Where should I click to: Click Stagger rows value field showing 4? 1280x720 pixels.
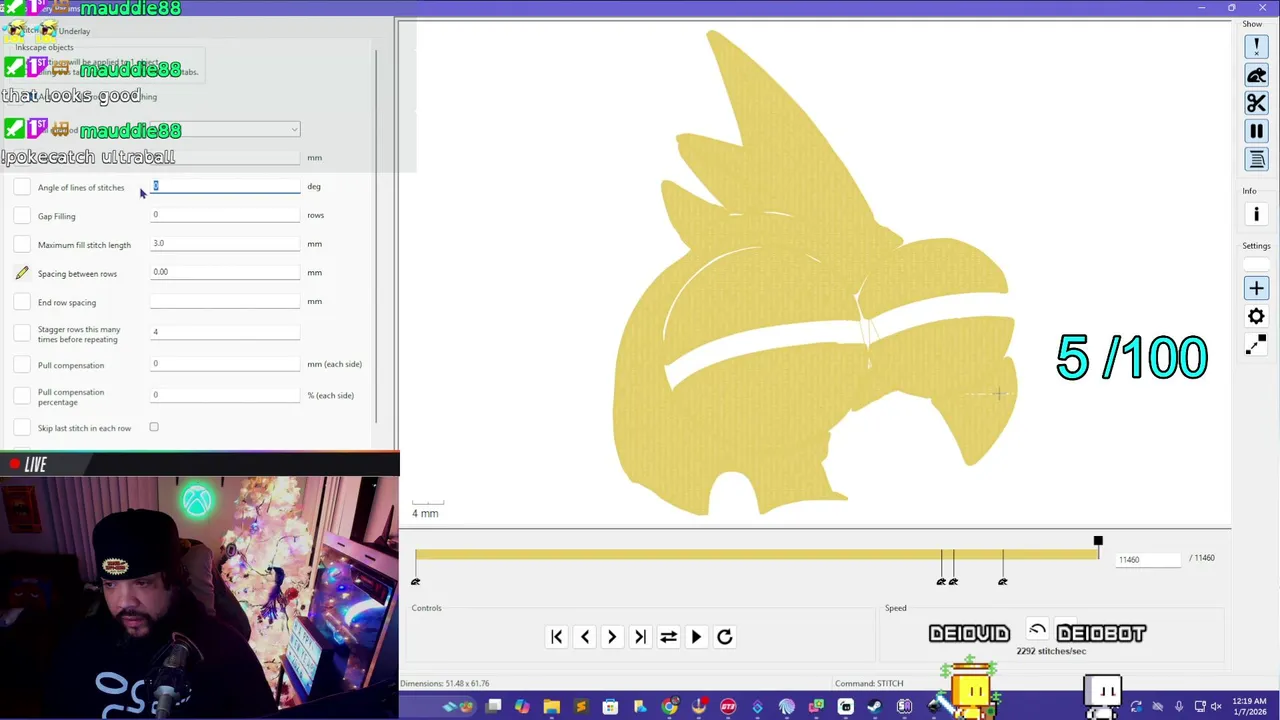click(225, 332)
